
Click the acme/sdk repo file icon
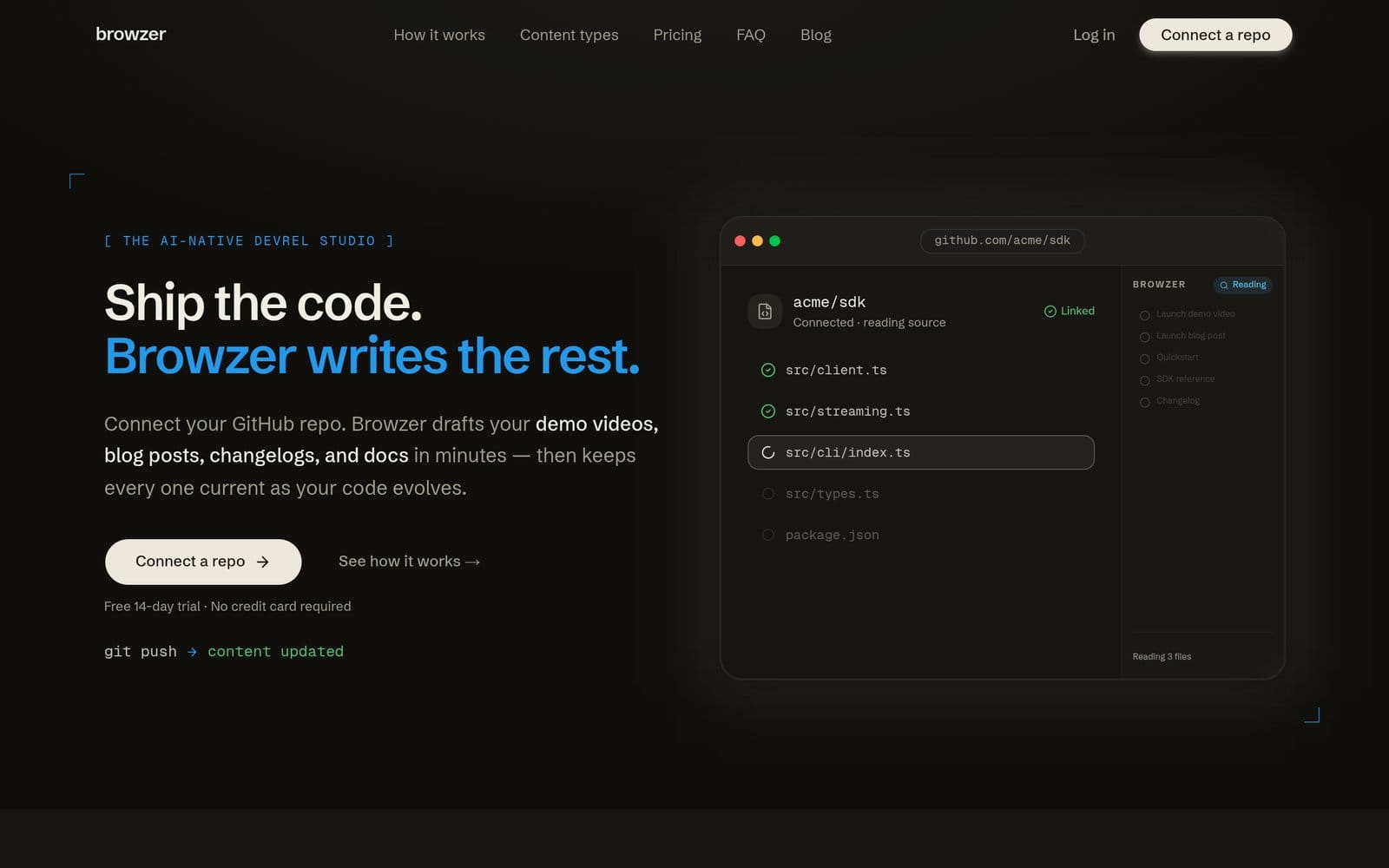coord(765,311)
